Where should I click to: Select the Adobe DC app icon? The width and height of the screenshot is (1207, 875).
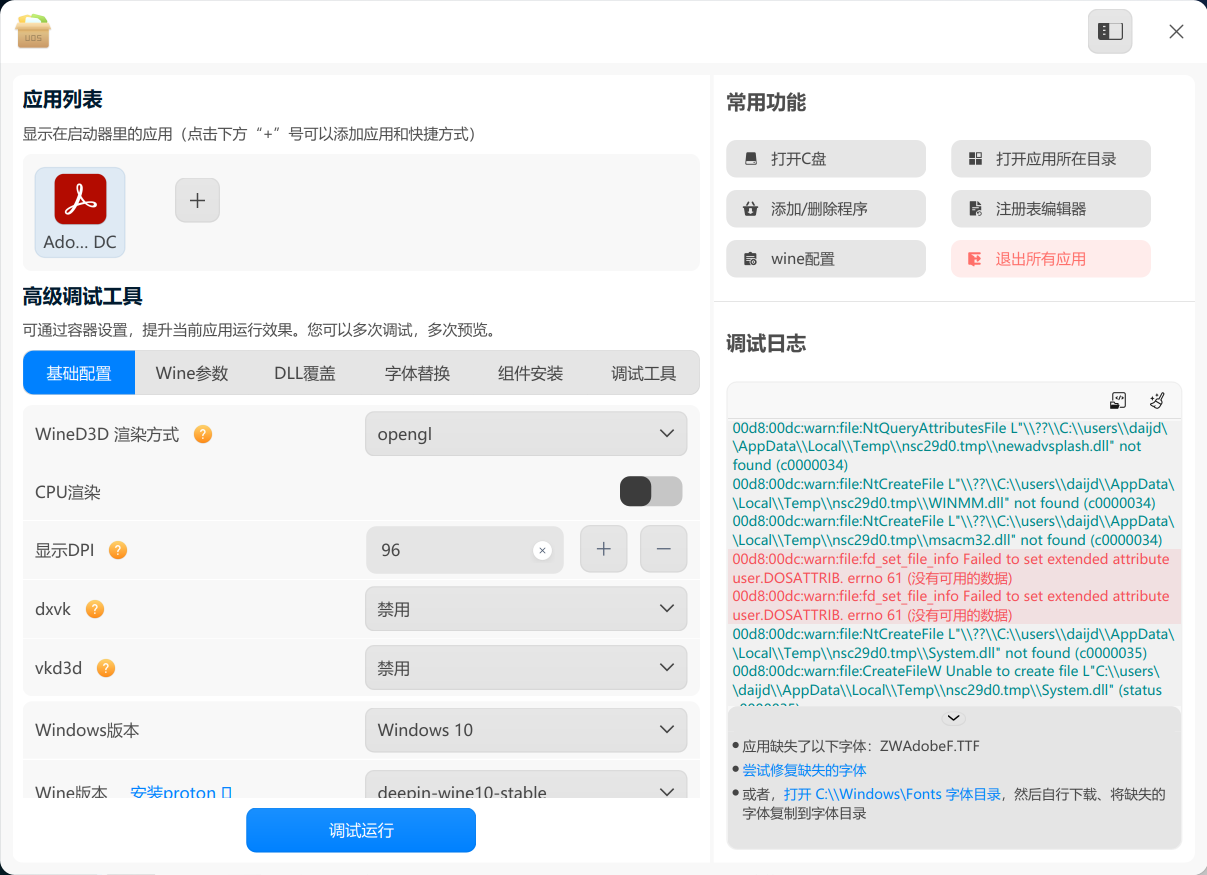click(80, 212)
